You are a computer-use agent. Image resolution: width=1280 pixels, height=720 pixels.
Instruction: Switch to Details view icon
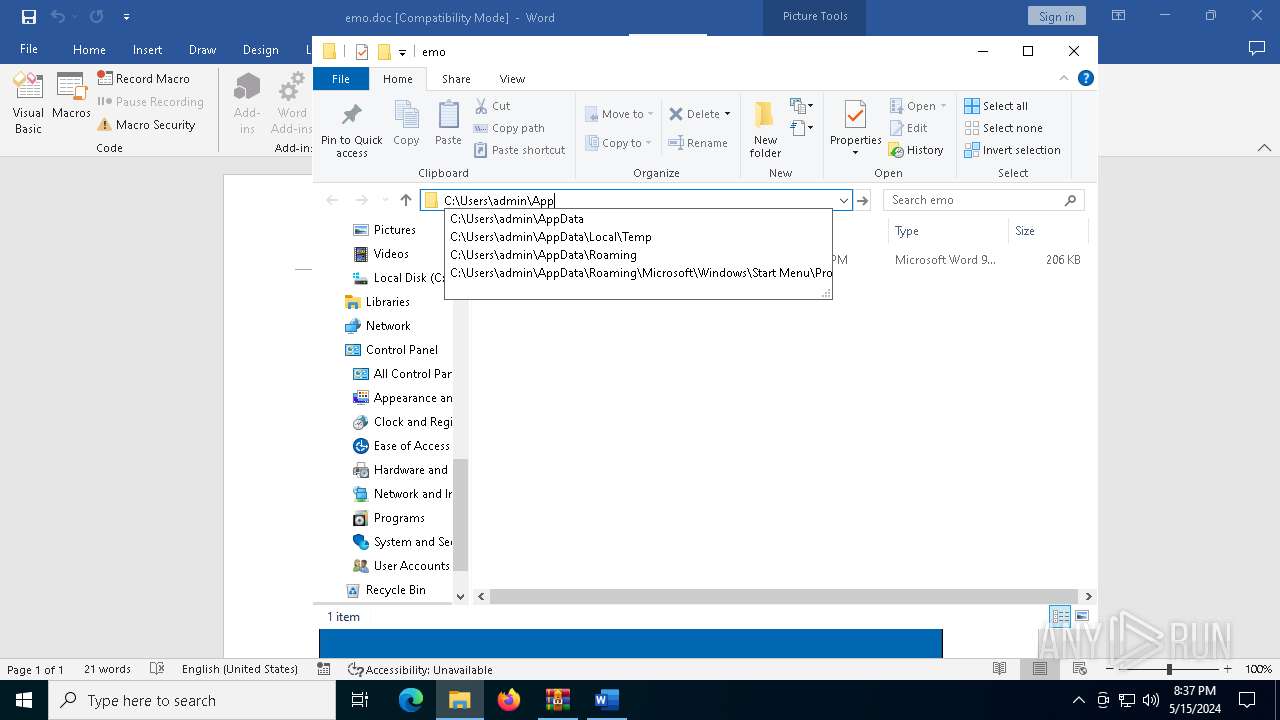(1060, 616)
